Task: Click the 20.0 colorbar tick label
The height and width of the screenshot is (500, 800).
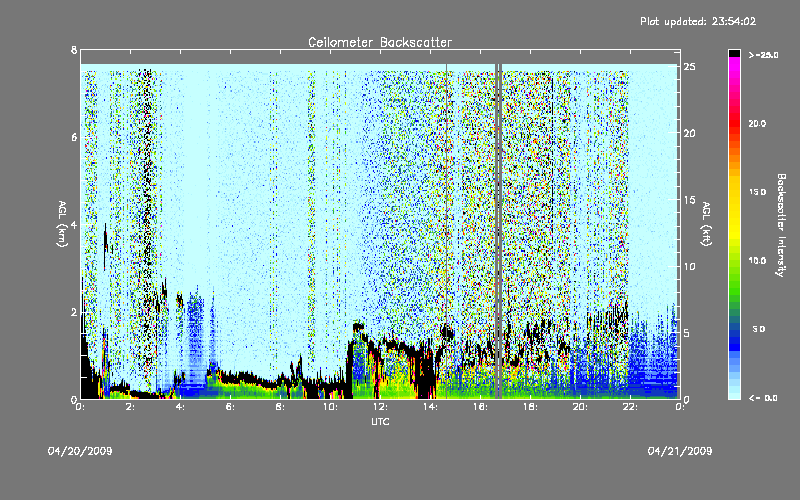Action: [x=757, y=123]
